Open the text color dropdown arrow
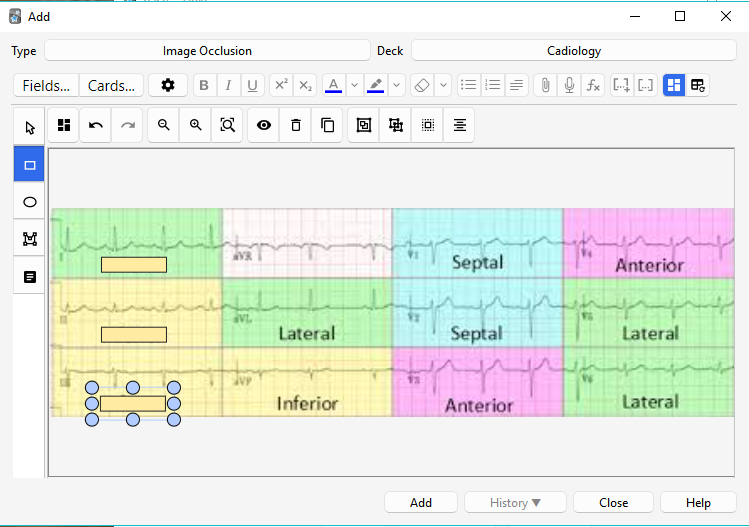This screenshot has width=749, height=527. (354, 85)
